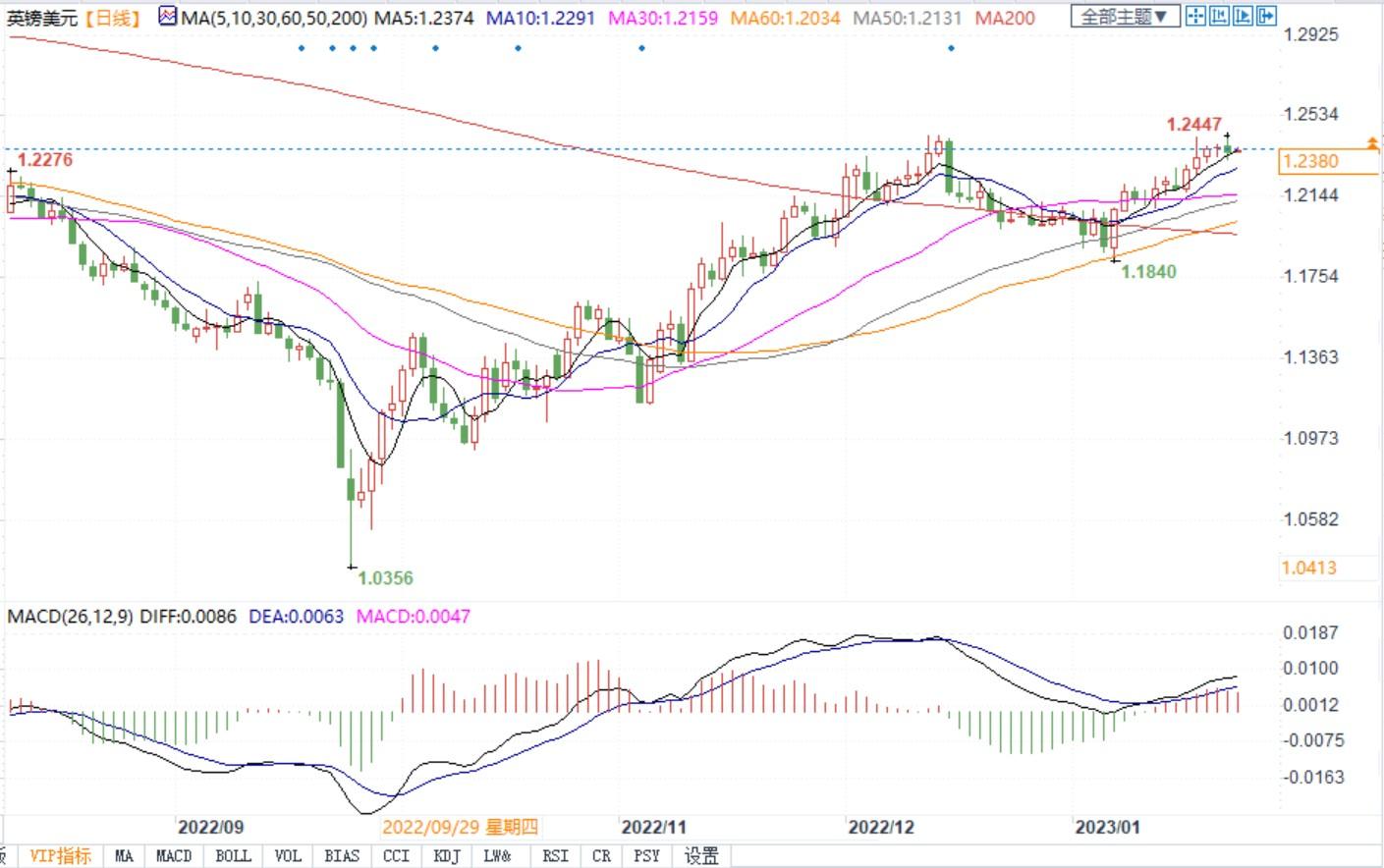Image resolution: width=1384 pixels, height=868 pixels.
Task: Toggle the MA5 line value label
Action: click(x=425, y=18)
